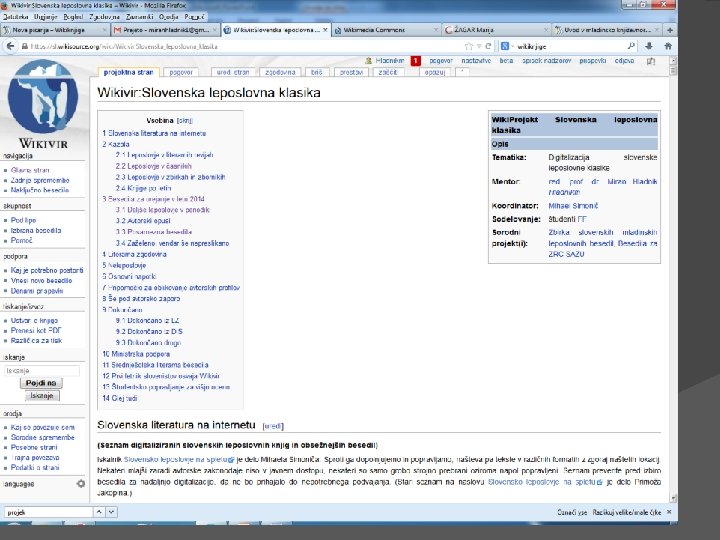Find next match arrow in find bar
The image size is (720, 540).
112,512
